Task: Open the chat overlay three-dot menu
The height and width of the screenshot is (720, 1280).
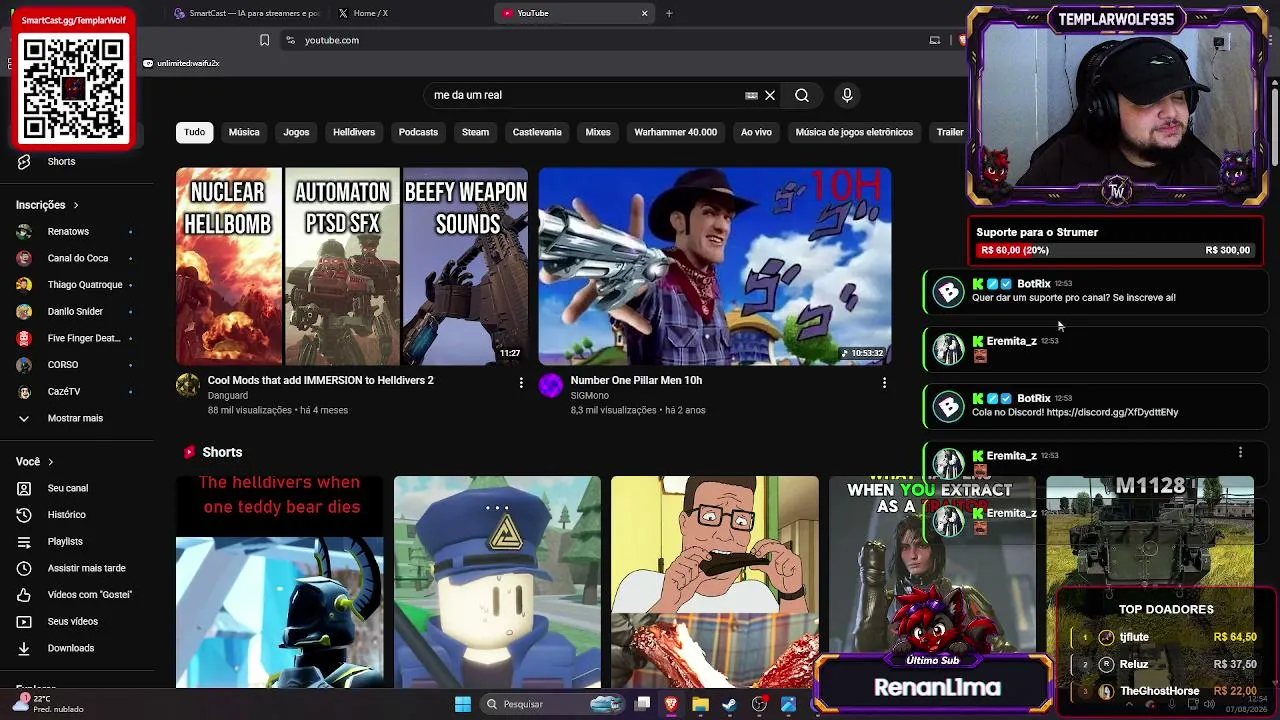Action: [x=1240, y=453]
